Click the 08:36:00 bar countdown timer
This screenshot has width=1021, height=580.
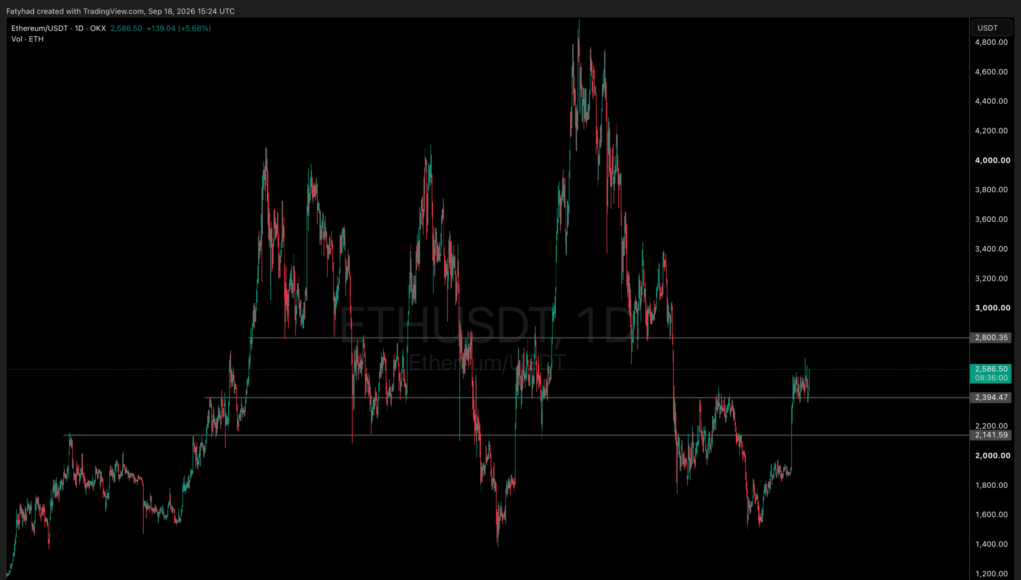tap(991, 378)
